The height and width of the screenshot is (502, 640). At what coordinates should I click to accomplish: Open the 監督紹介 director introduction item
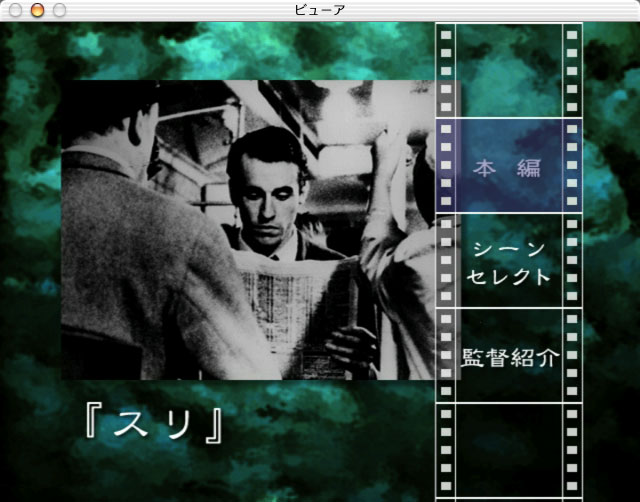point(509,355)
